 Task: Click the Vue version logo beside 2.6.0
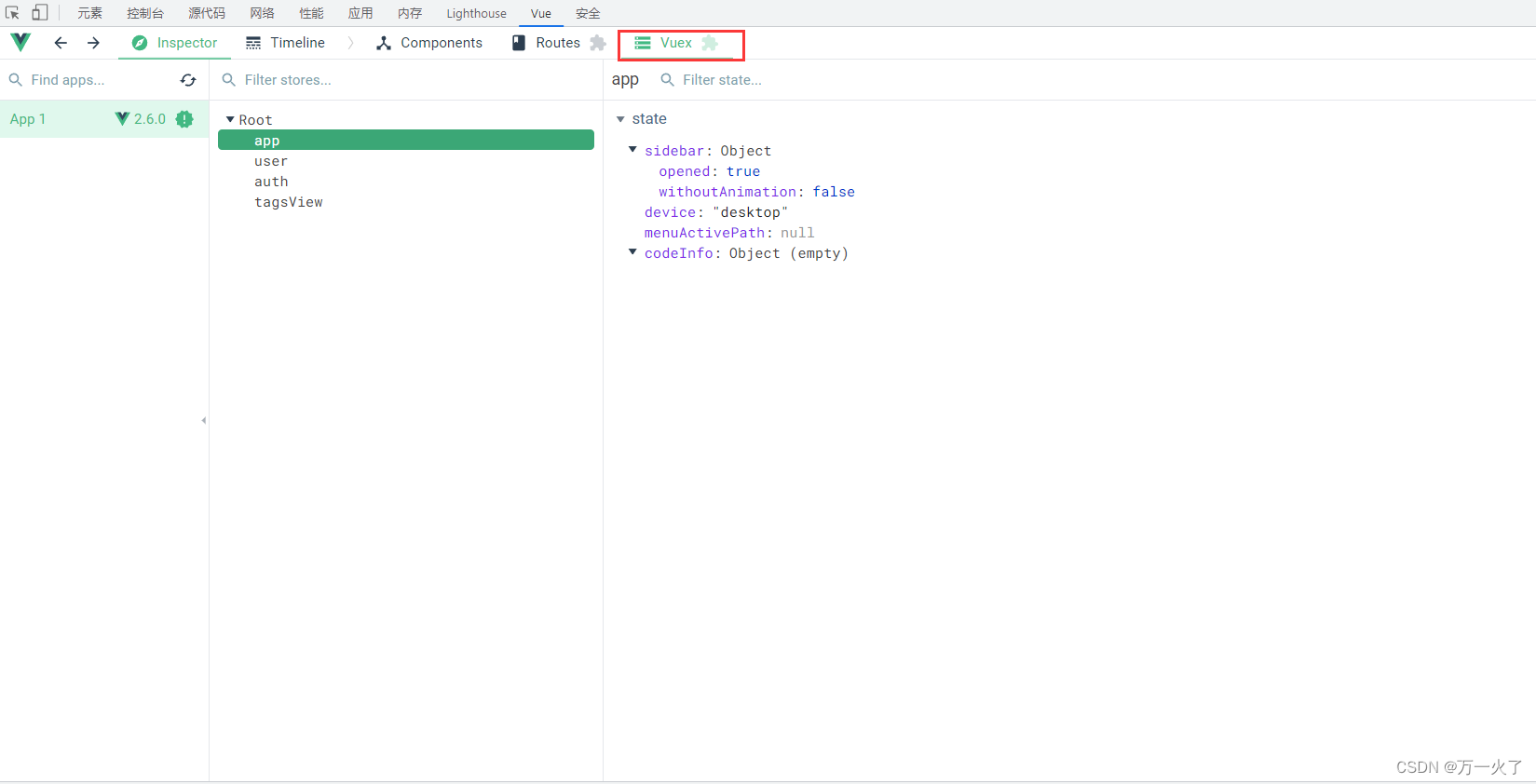tap(122, 118)
